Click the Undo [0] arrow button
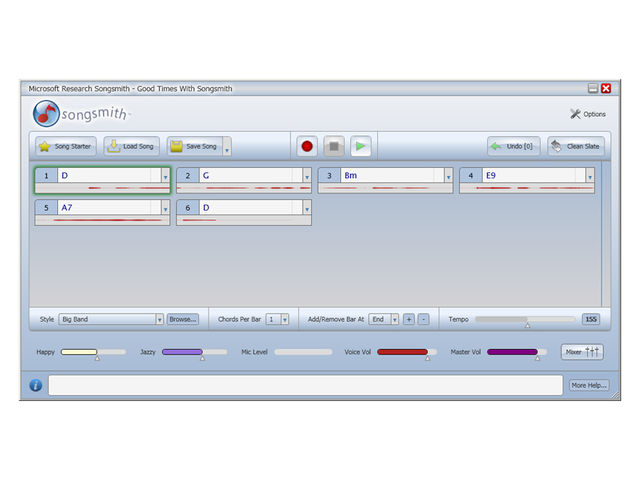Image resolution: width=640 pixels, height=480 pixels. click(514, 146)
